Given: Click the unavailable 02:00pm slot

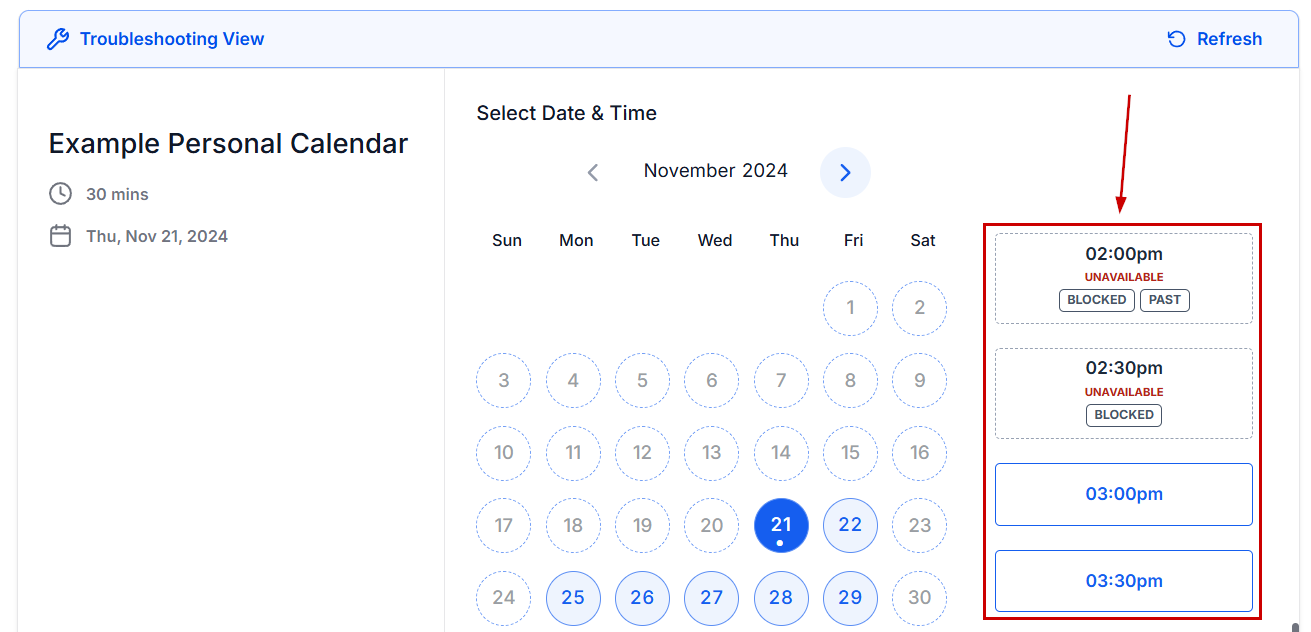Looking at the screenshot, I should pyautogui.click(x=1123, y=255).
